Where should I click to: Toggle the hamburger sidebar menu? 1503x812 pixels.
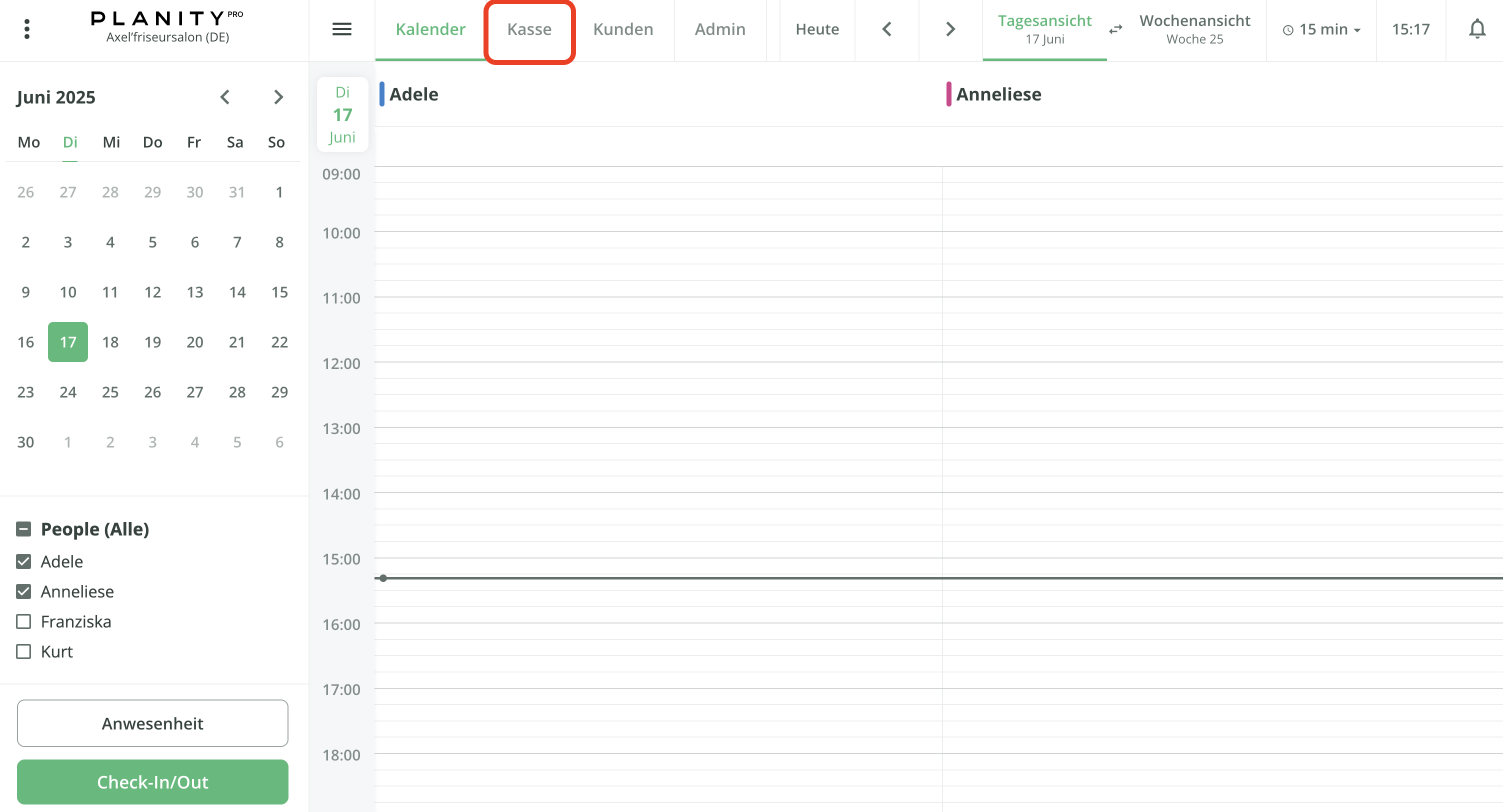tap(341, 29)
